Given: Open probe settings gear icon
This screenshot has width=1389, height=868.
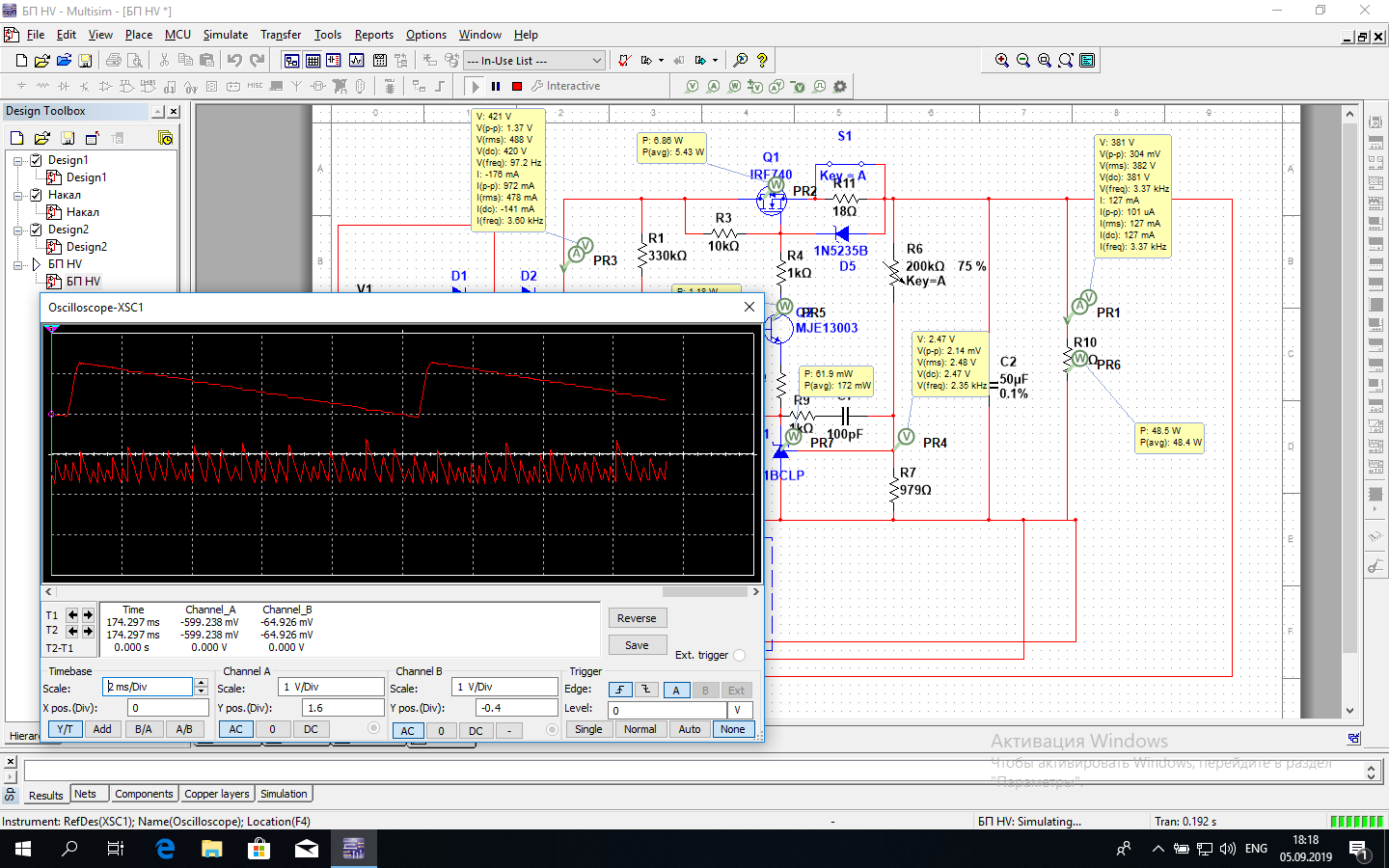Looking at the screenshot, I should (840, 86).
